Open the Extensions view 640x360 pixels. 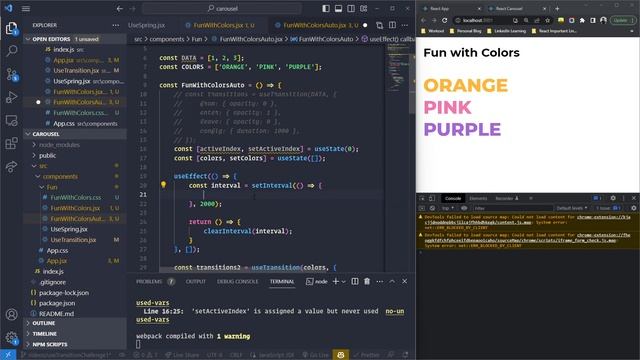click(x=11, y=143)
